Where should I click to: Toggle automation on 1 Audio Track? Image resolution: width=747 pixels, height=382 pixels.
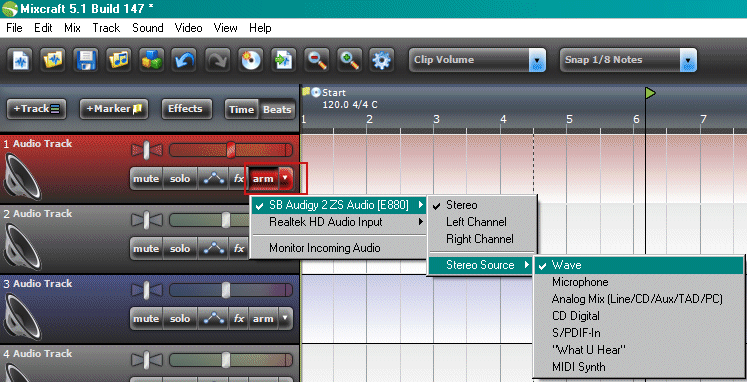[x=214, y=179]
